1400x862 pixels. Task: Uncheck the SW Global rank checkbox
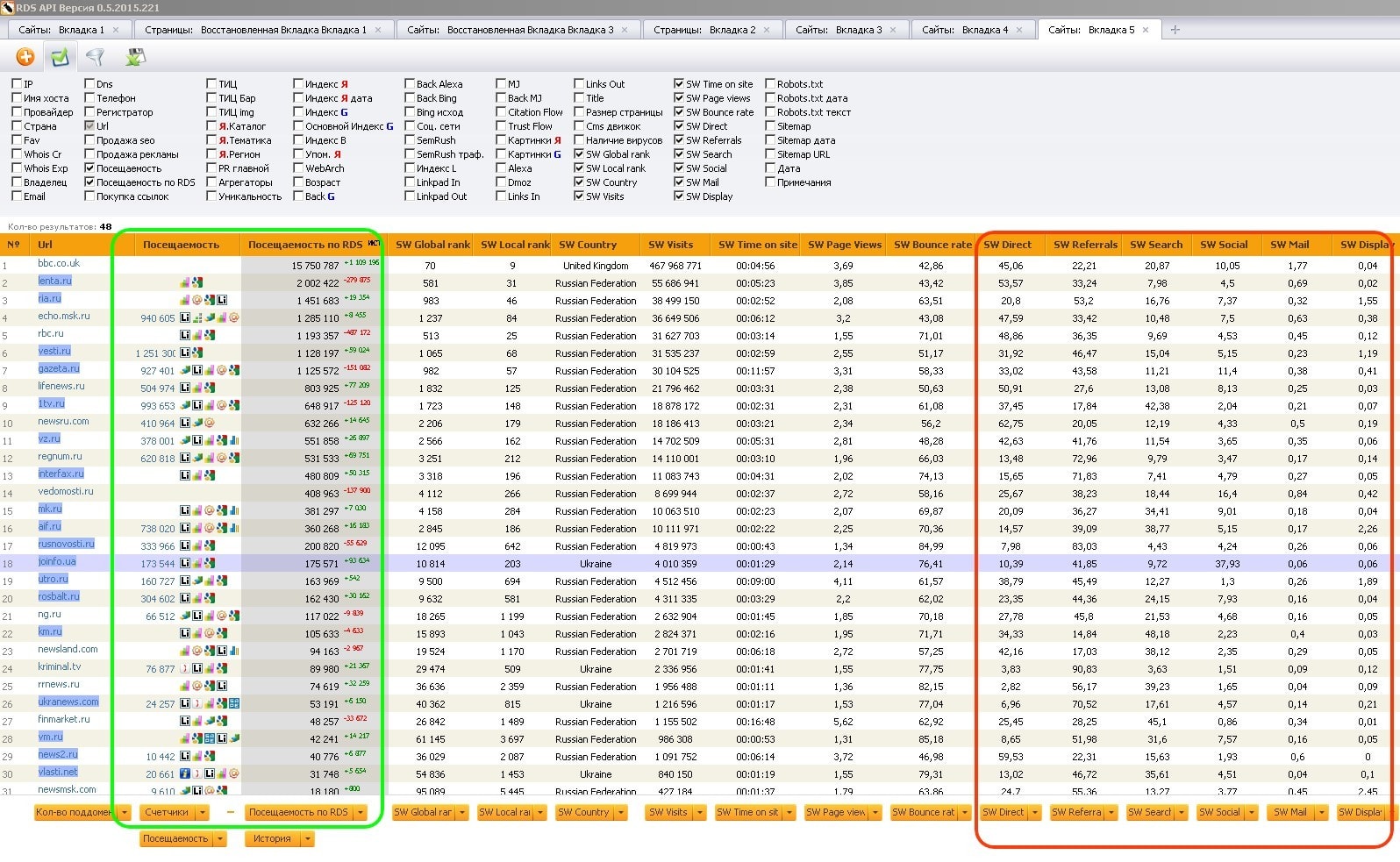(579, 154)
